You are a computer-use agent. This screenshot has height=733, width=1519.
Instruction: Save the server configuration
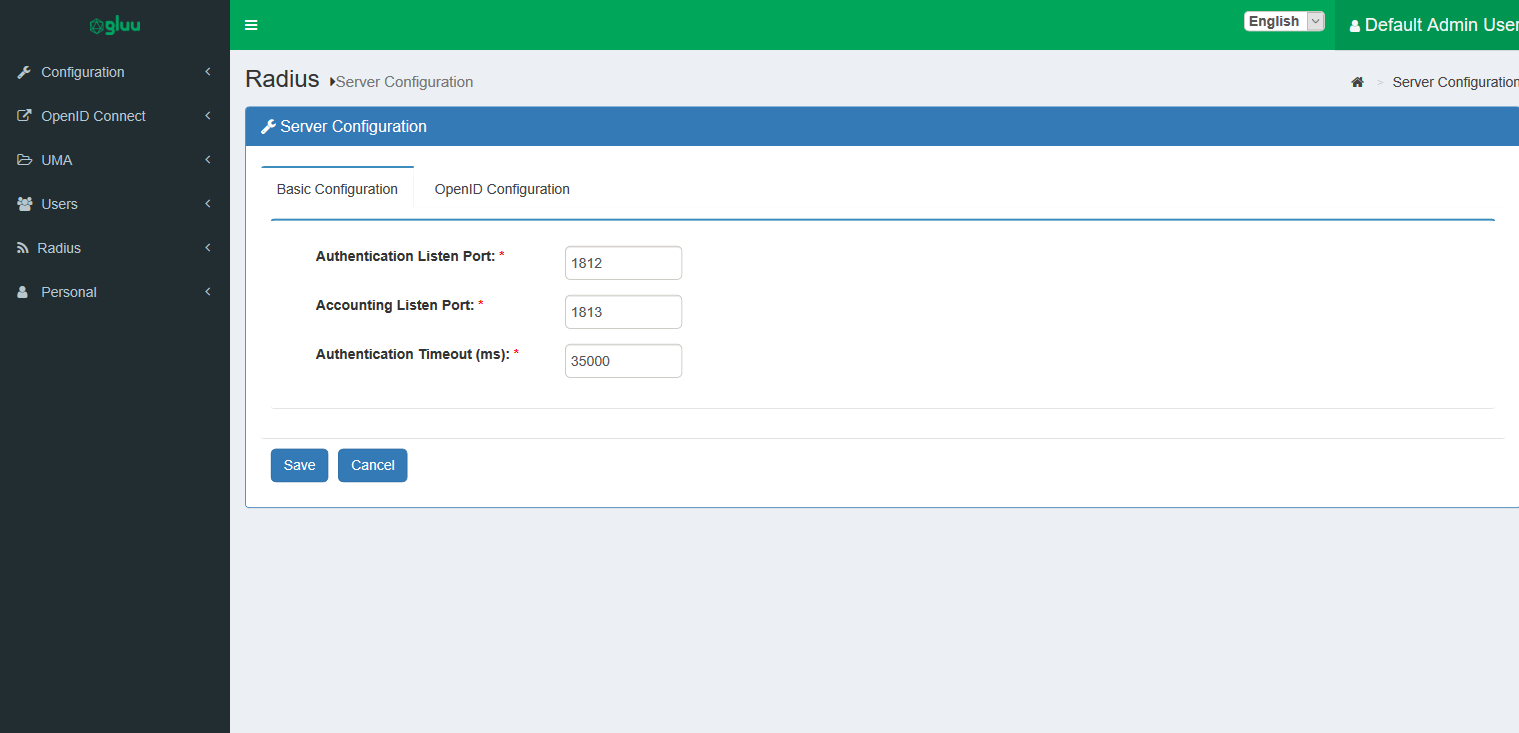point(299,465)
